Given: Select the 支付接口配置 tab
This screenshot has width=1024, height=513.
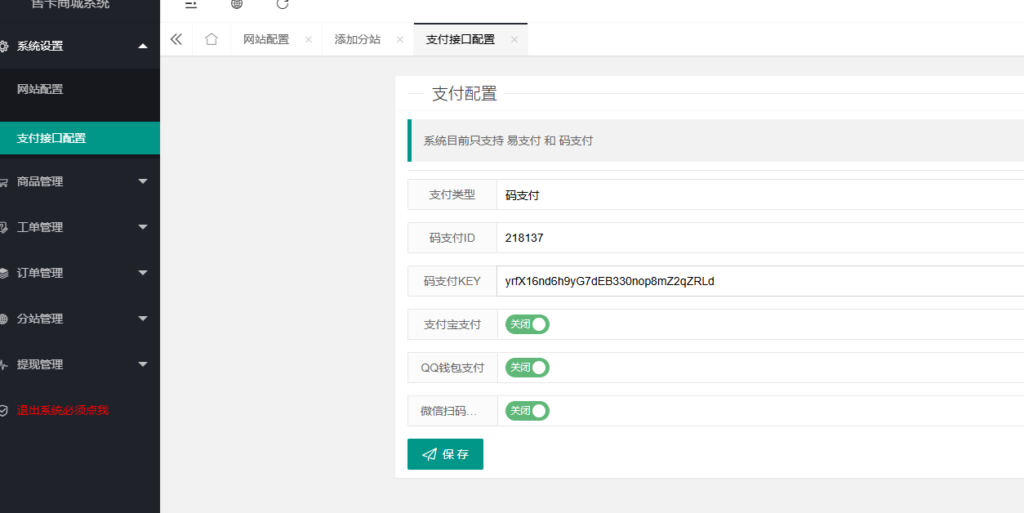Looking at the screenshot, I should click(460, 39).
